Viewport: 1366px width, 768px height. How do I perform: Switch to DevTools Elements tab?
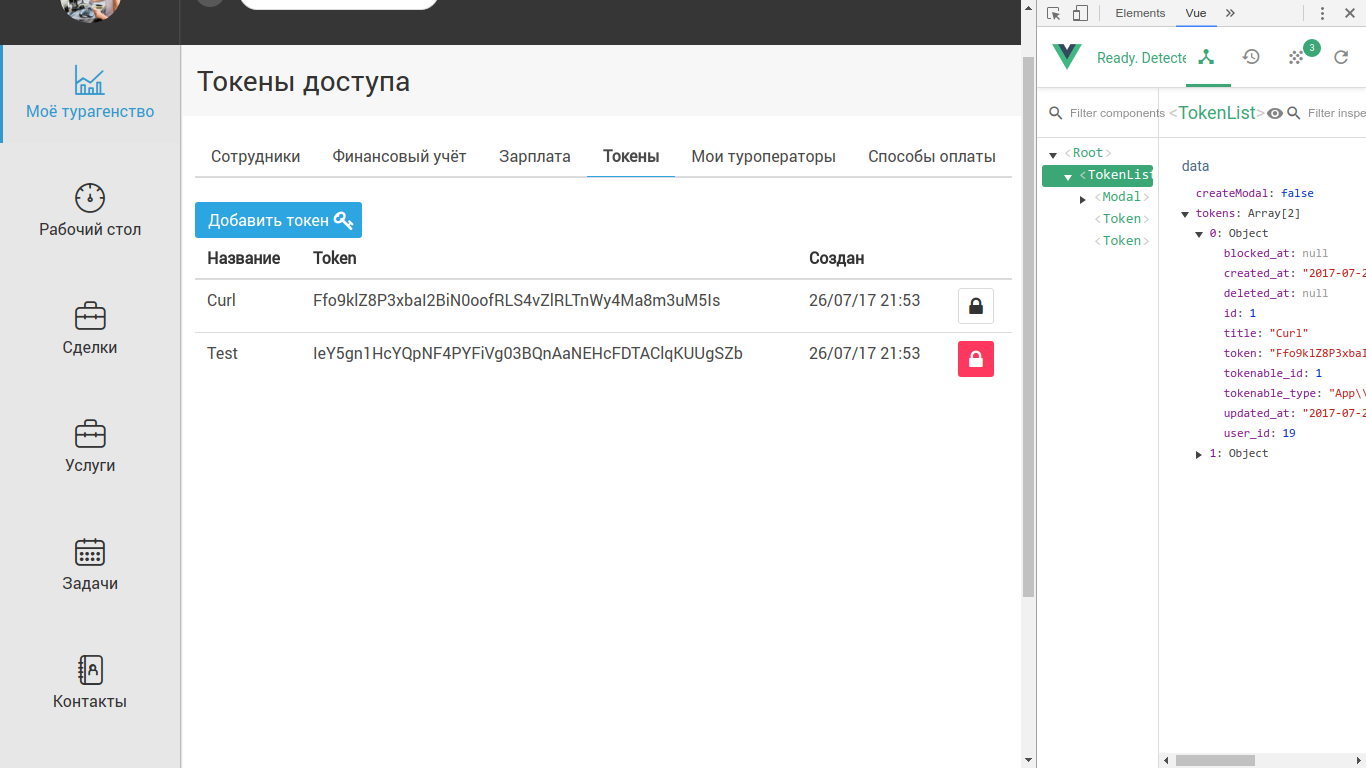point(1140,13)
